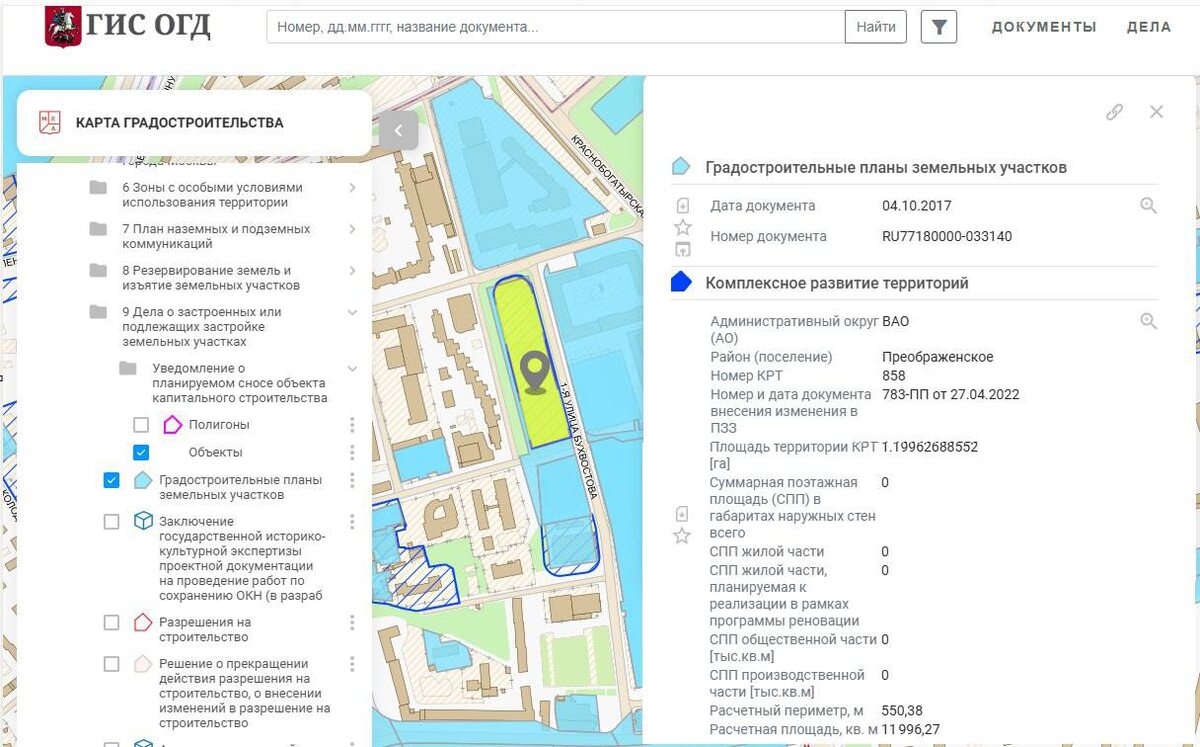The image size is (1200, 747).
Task: Click calculated area value 11 996,27
Action: click(911, 730)
